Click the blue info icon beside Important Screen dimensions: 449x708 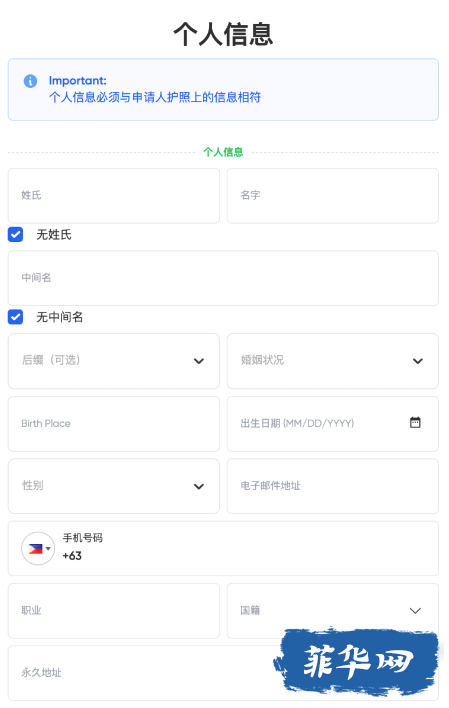(30, 81)
